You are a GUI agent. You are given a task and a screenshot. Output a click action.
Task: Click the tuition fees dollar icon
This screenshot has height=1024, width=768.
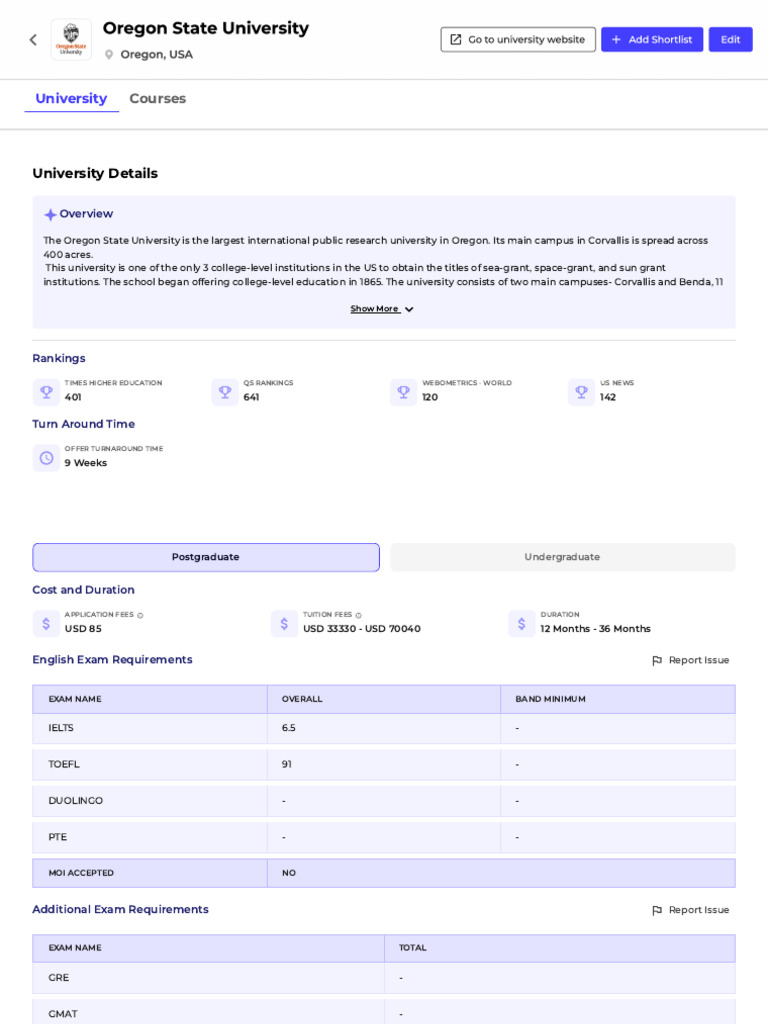[284, 624]
